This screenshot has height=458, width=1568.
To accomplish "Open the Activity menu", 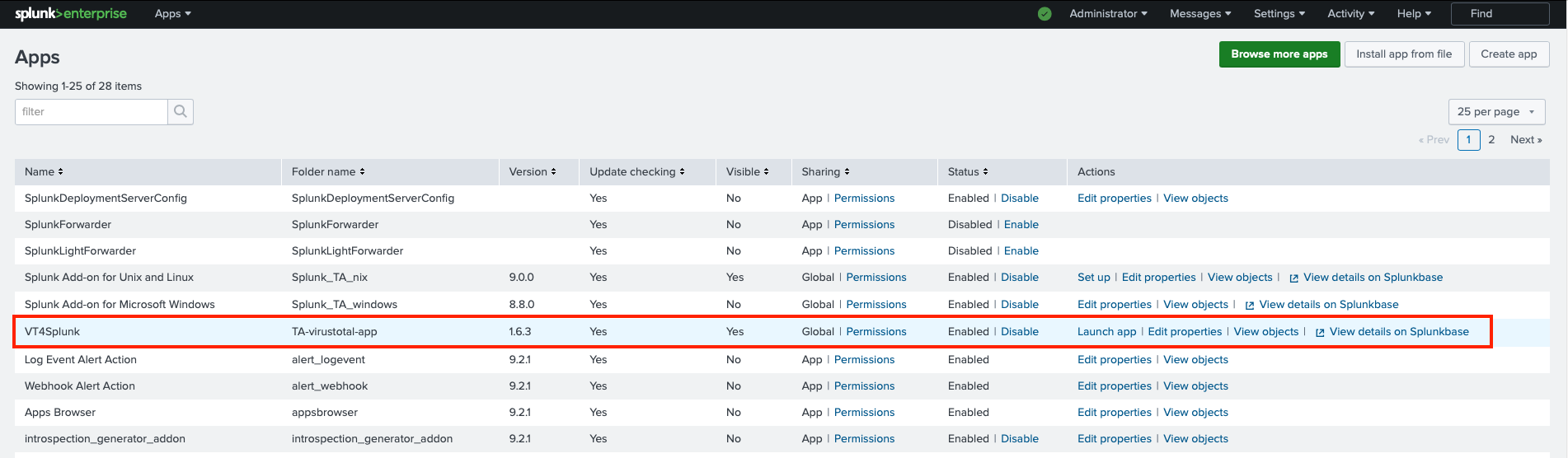I will 1351,14.
